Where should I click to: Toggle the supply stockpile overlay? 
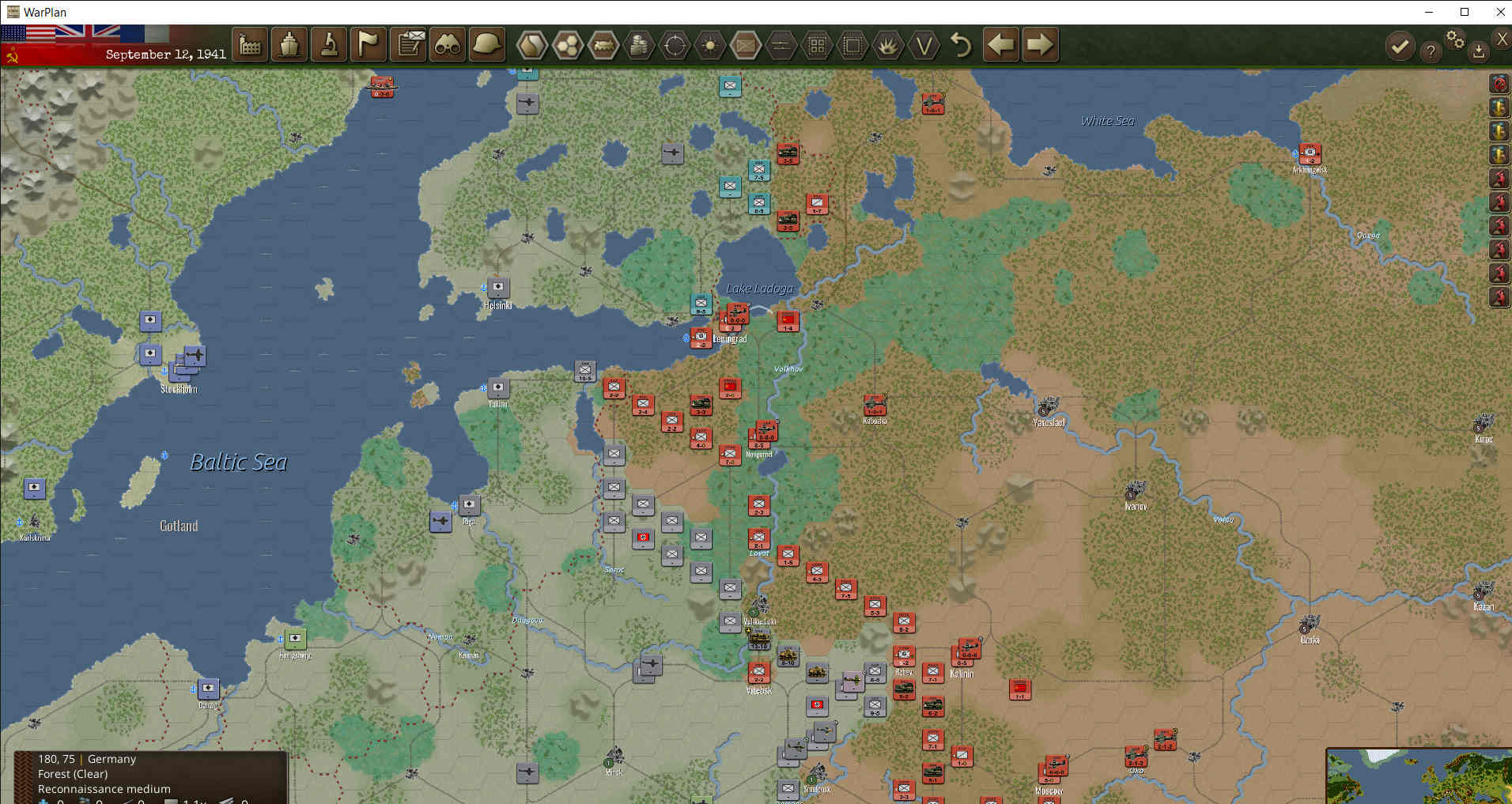pyautogui.click(x=639, y=45)
